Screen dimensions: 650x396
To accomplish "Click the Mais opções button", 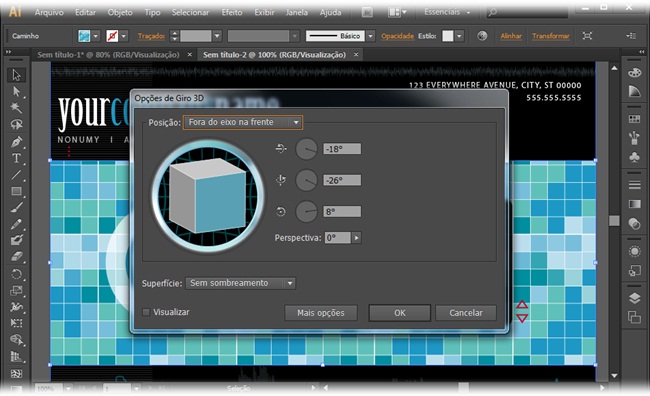I will click(x=321, y=313).
